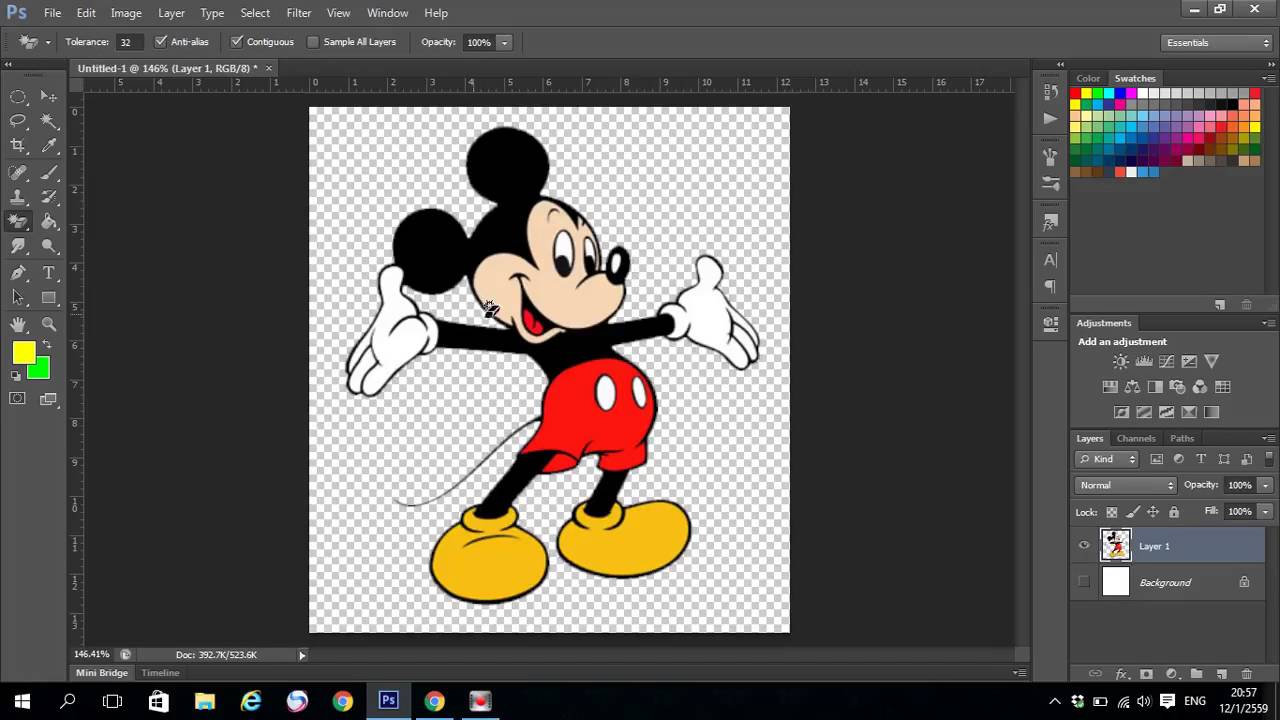This screenshot has height=720, width=1280.
Task: Toggle lock transparent pixels
Action: point(1111,512)
